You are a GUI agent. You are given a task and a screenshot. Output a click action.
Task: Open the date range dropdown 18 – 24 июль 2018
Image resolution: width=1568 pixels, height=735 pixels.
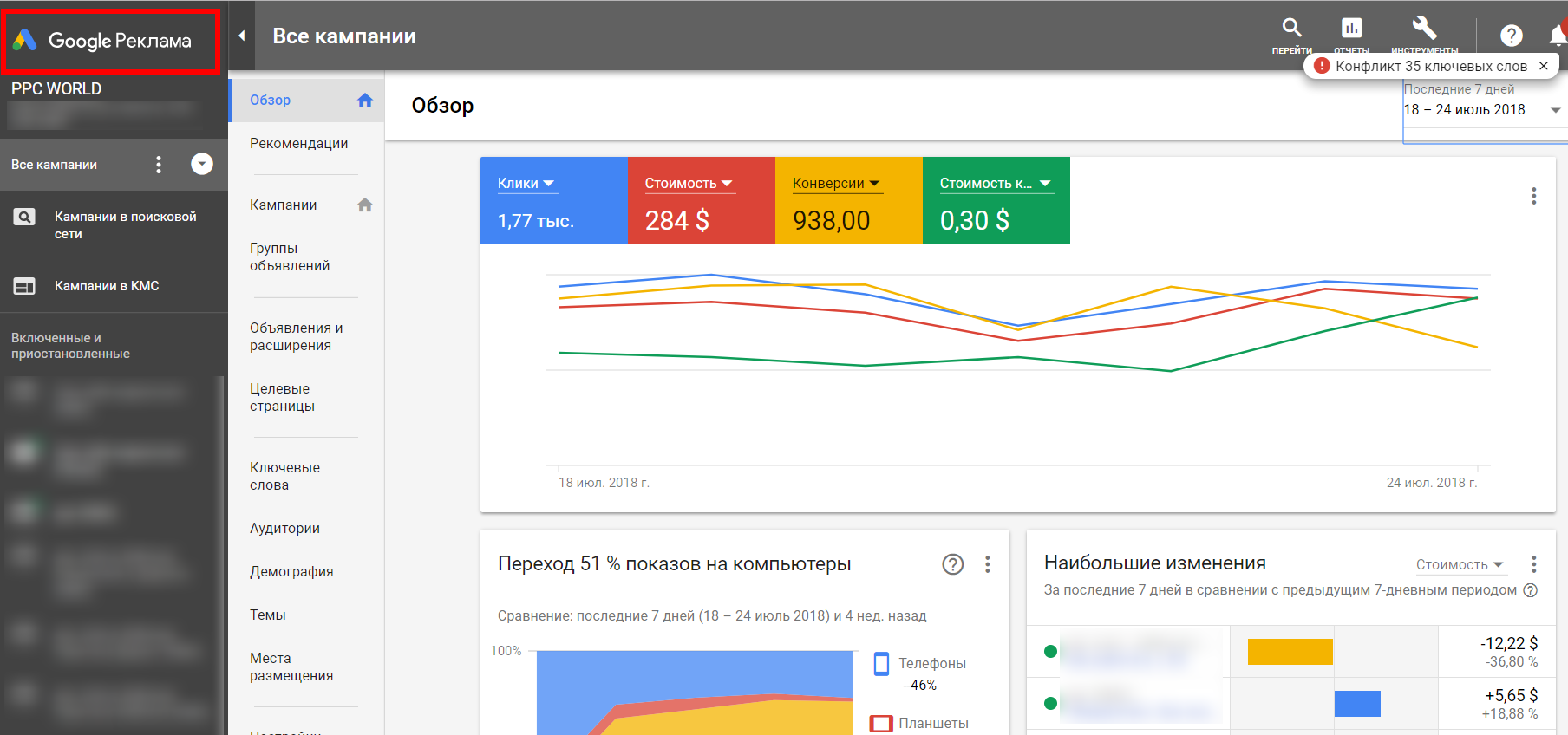1482,110
